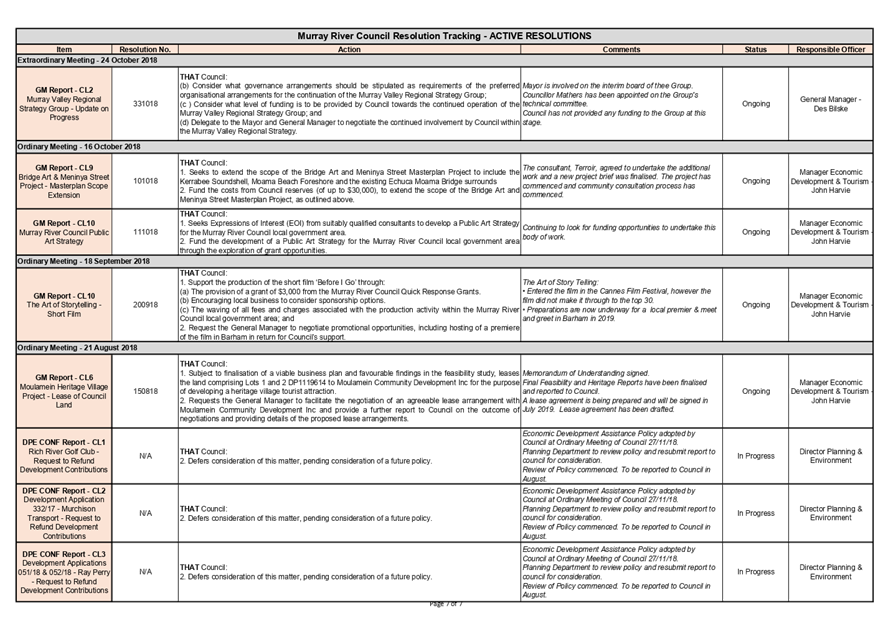Select The Art of Storytelling - Short Film item
Screen dimensions: 893x626
click(63, 303)
